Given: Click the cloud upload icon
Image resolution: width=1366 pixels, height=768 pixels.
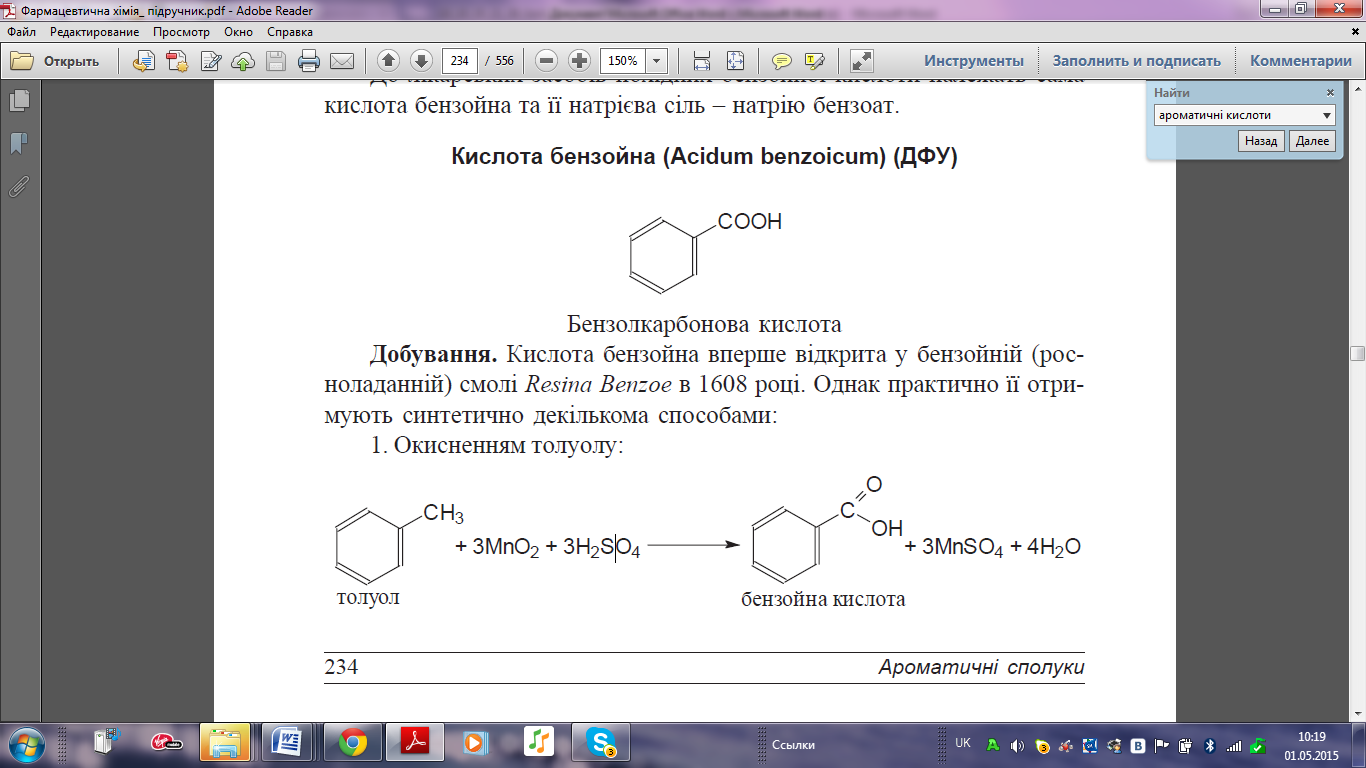Looking at the screenshot, I should coord(243,61).
